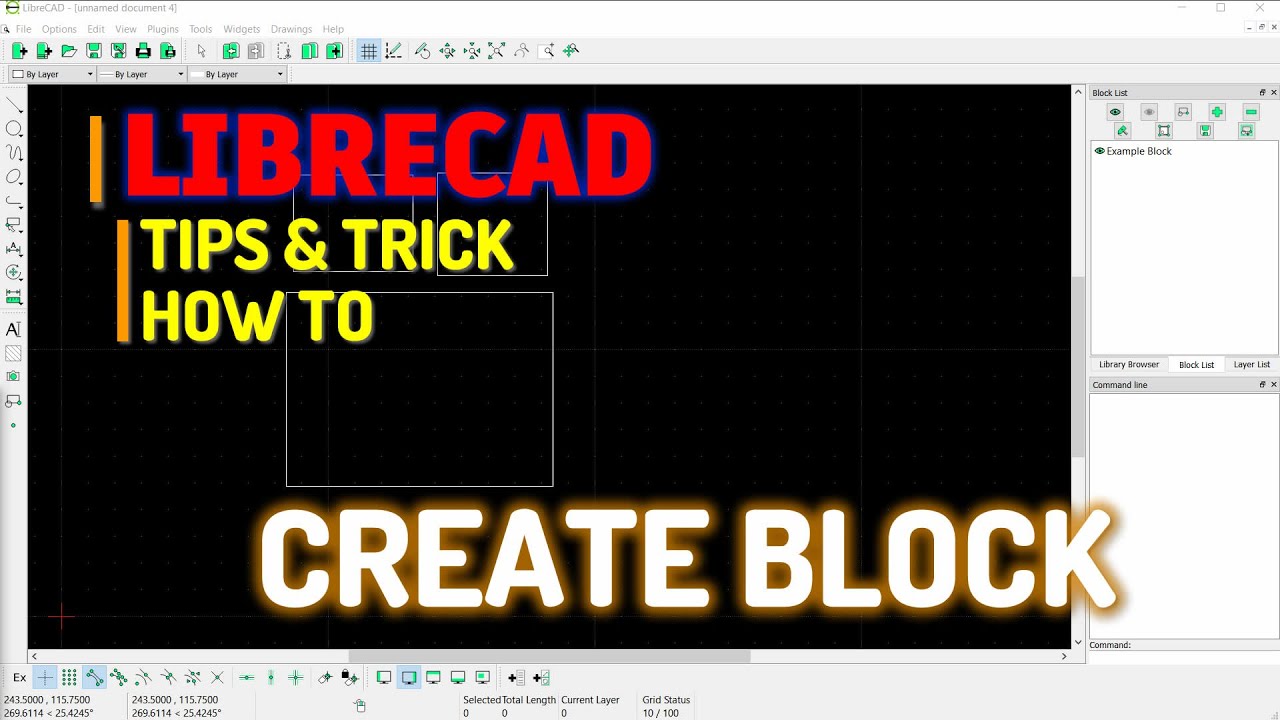Open the Help menu
The image size is (1280, 720).
pos(333,29)
